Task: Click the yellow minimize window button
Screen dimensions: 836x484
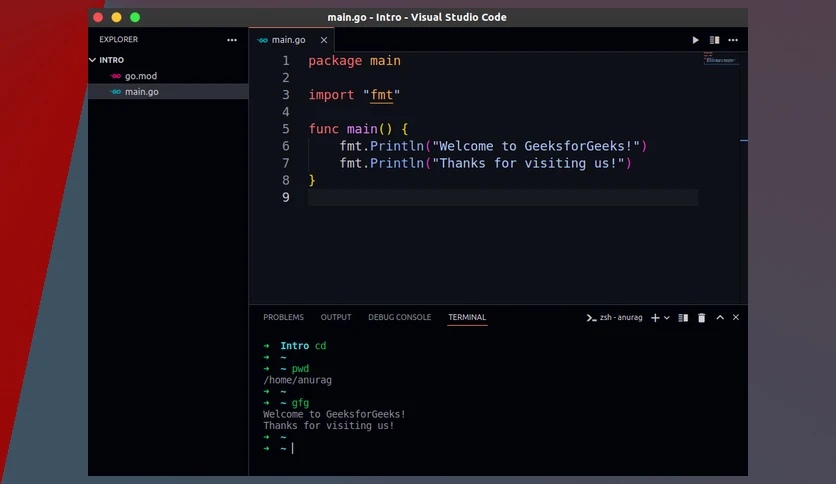Action: click(x=116, y=18)
